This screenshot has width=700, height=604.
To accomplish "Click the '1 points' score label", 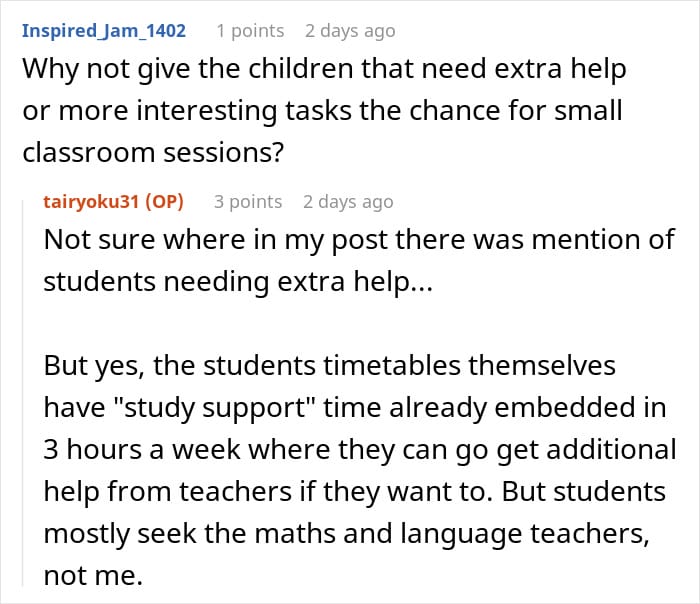I will coord(250,31).
